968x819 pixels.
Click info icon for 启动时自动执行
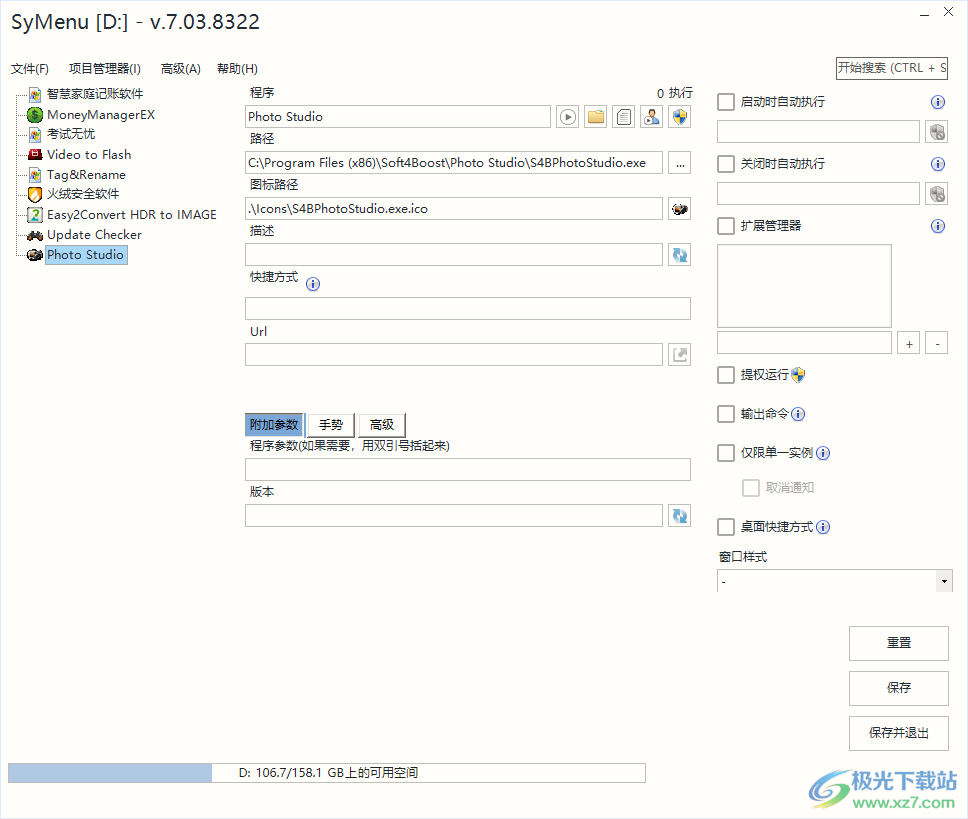pyautogui.click(x=938, y=102)
